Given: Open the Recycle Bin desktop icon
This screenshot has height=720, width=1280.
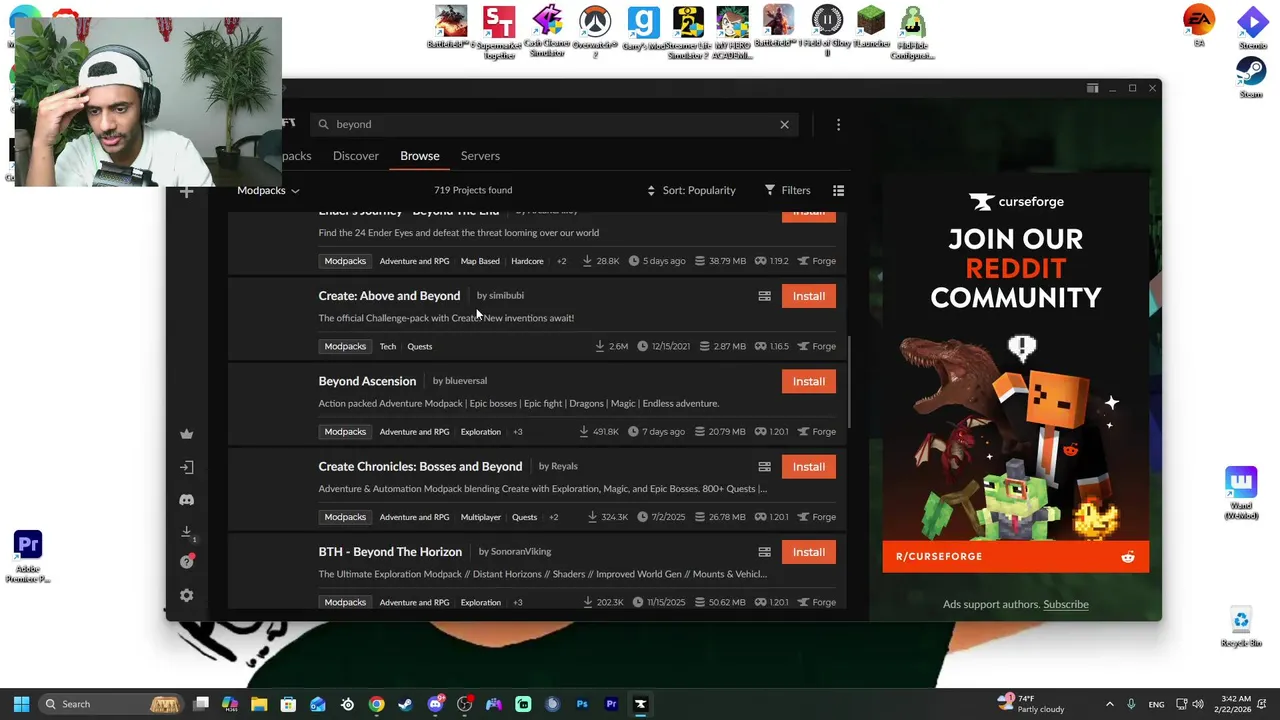Looking at the screenshot, I should (x=1241, y=627).
